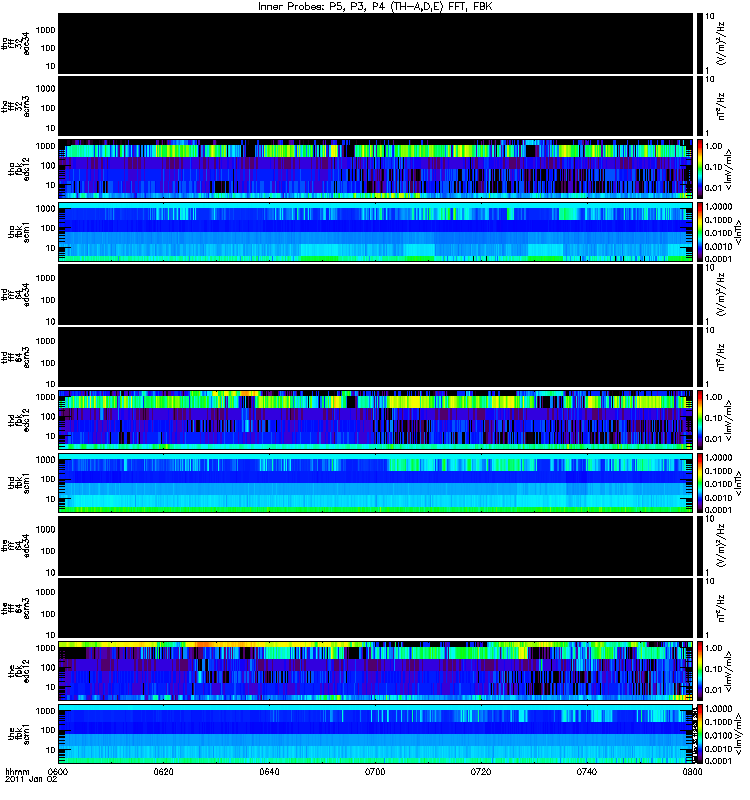Click the <|mV/m|> unit label of tha fbk edc12
Viewport: 750px width, 800px height.
point(728,169)
